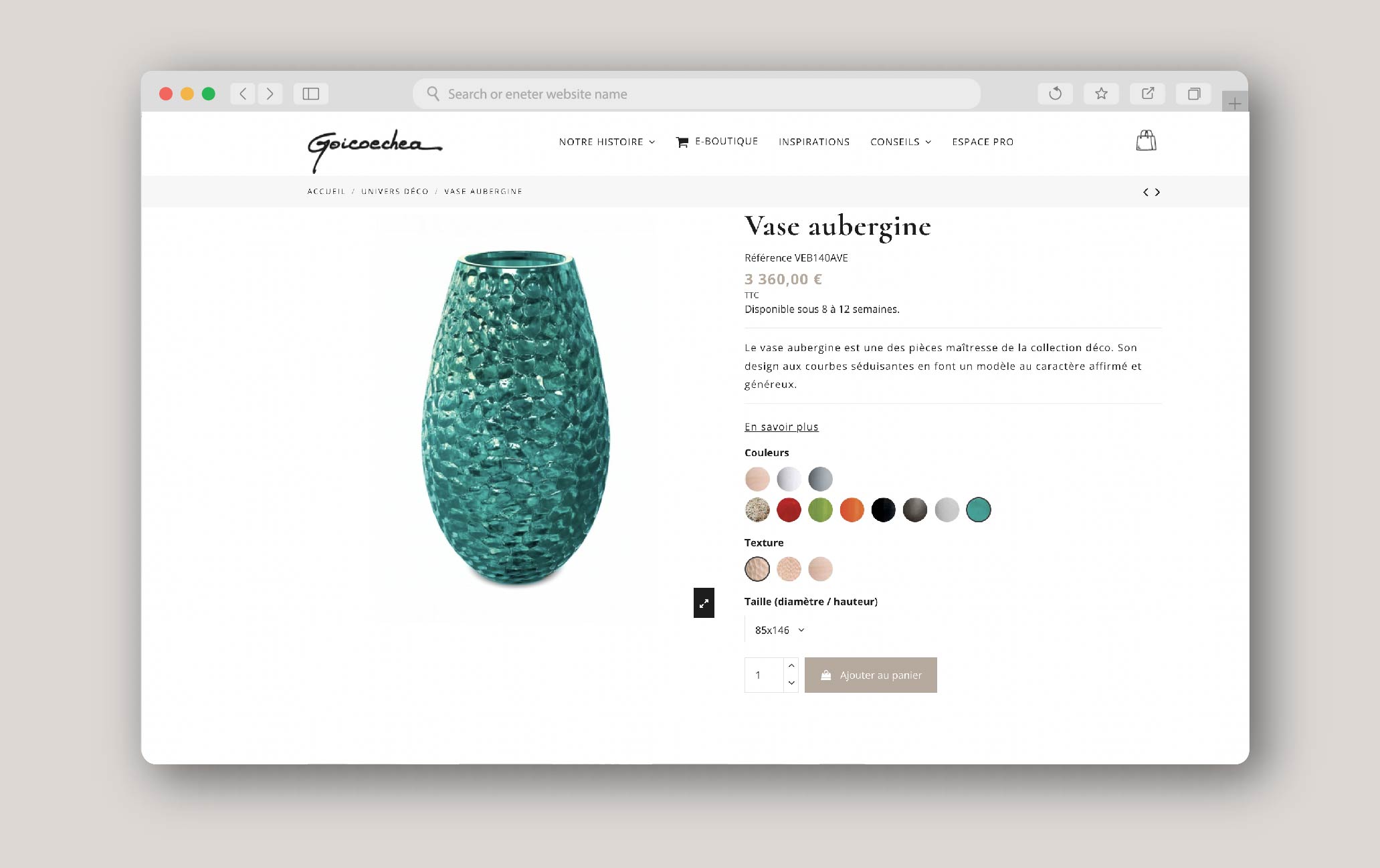This screenshot has height=868, width=1380.
Task: Click the share icon in browser toolbar
Action: [x=1147, y=94]
